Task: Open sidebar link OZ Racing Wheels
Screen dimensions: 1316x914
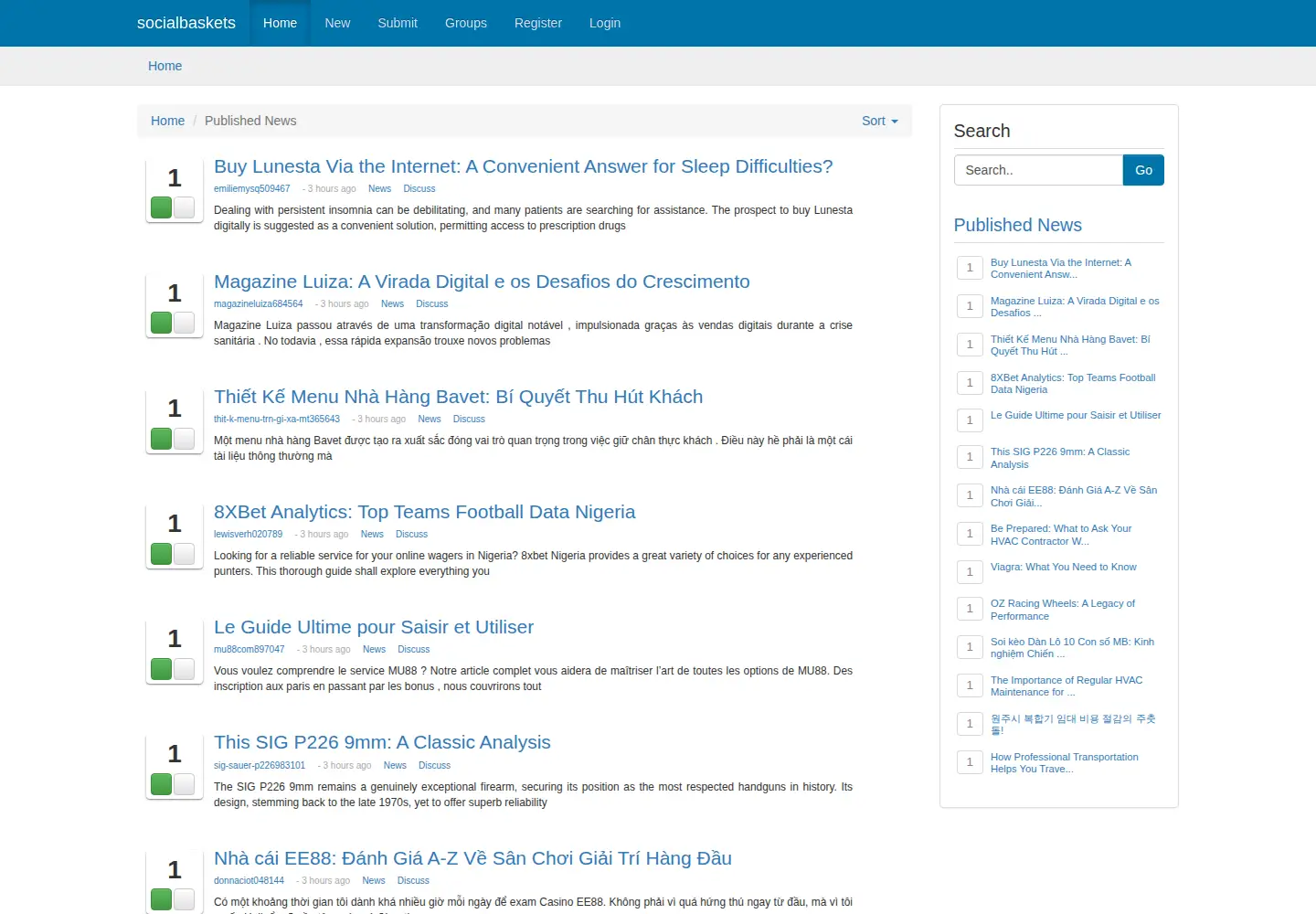Action: point(1063,610)
